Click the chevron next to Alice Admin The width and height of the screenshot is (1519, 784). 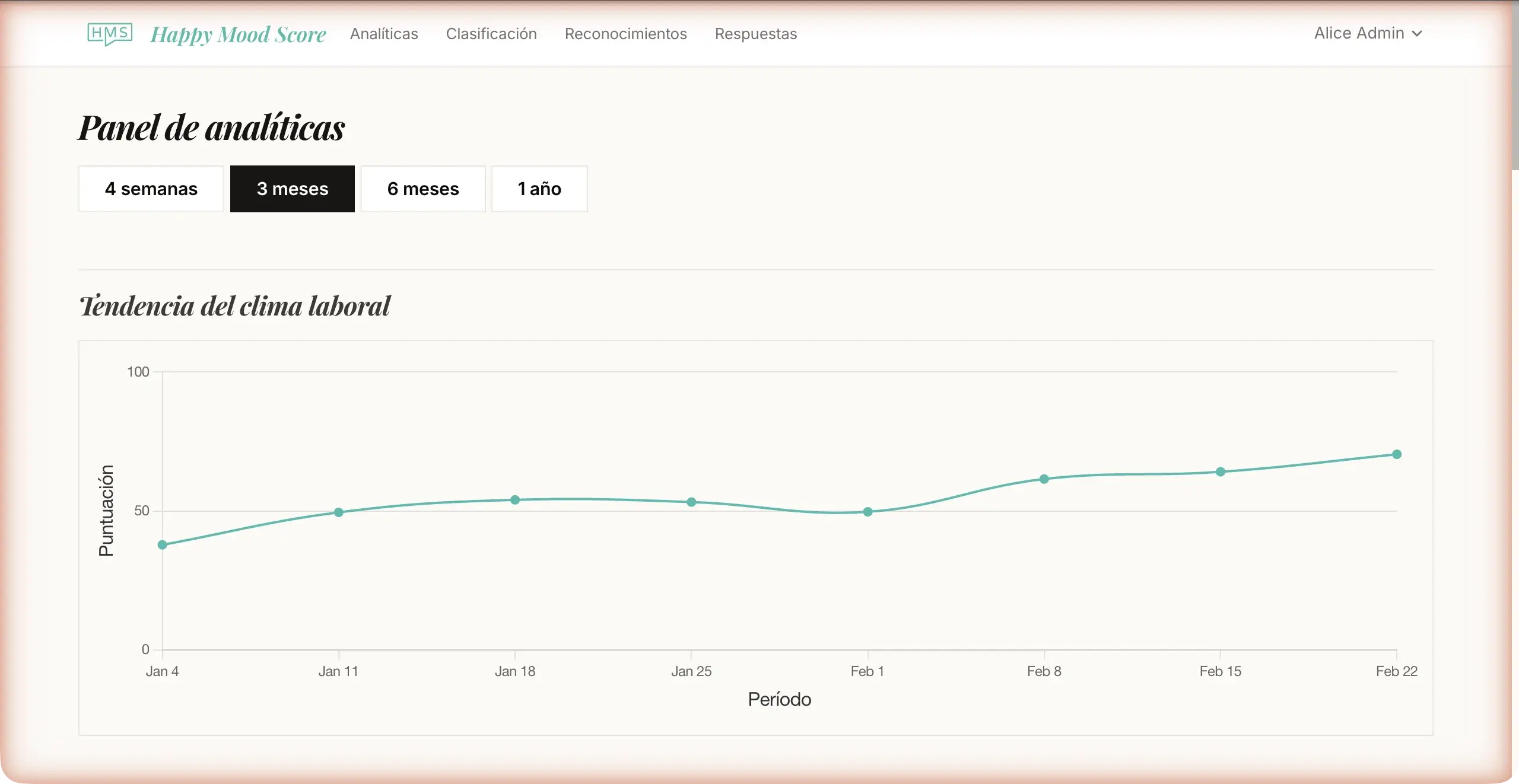tap(1417, 34)
